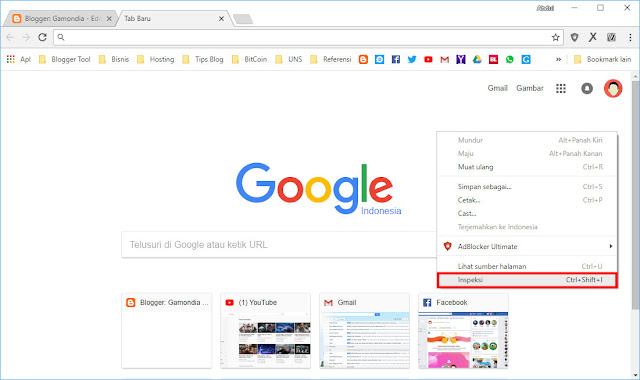Open a new tab with the new-tab button
The height and width of the screenshot is (380, 640).
243,19
